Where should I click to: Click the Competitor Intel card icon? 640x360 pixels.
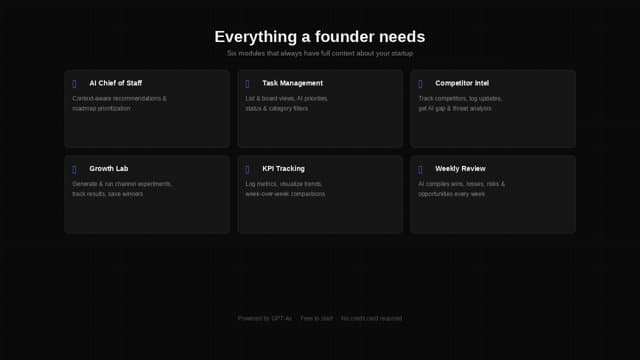click(x=420, y=84)
